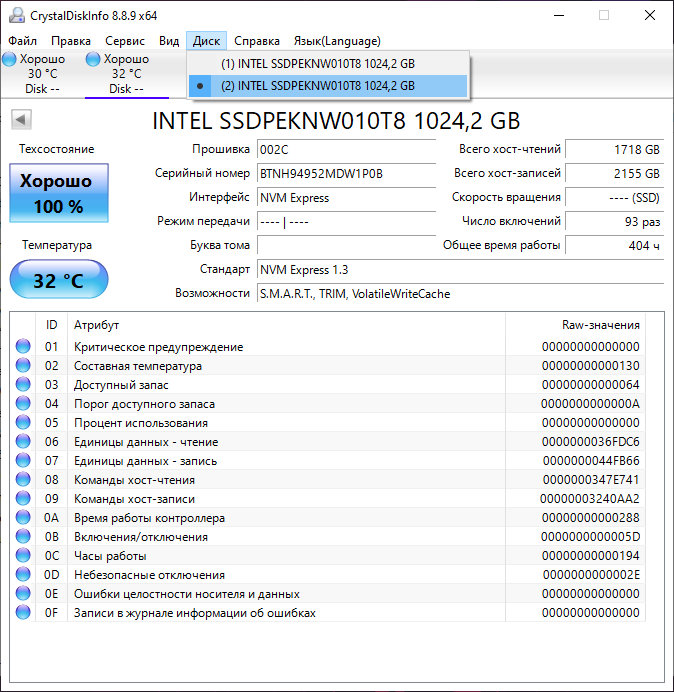This screenshot has height=692, width=674.
Task: Click status orb of attribute 08 row
Action: (x=23, y=479)
